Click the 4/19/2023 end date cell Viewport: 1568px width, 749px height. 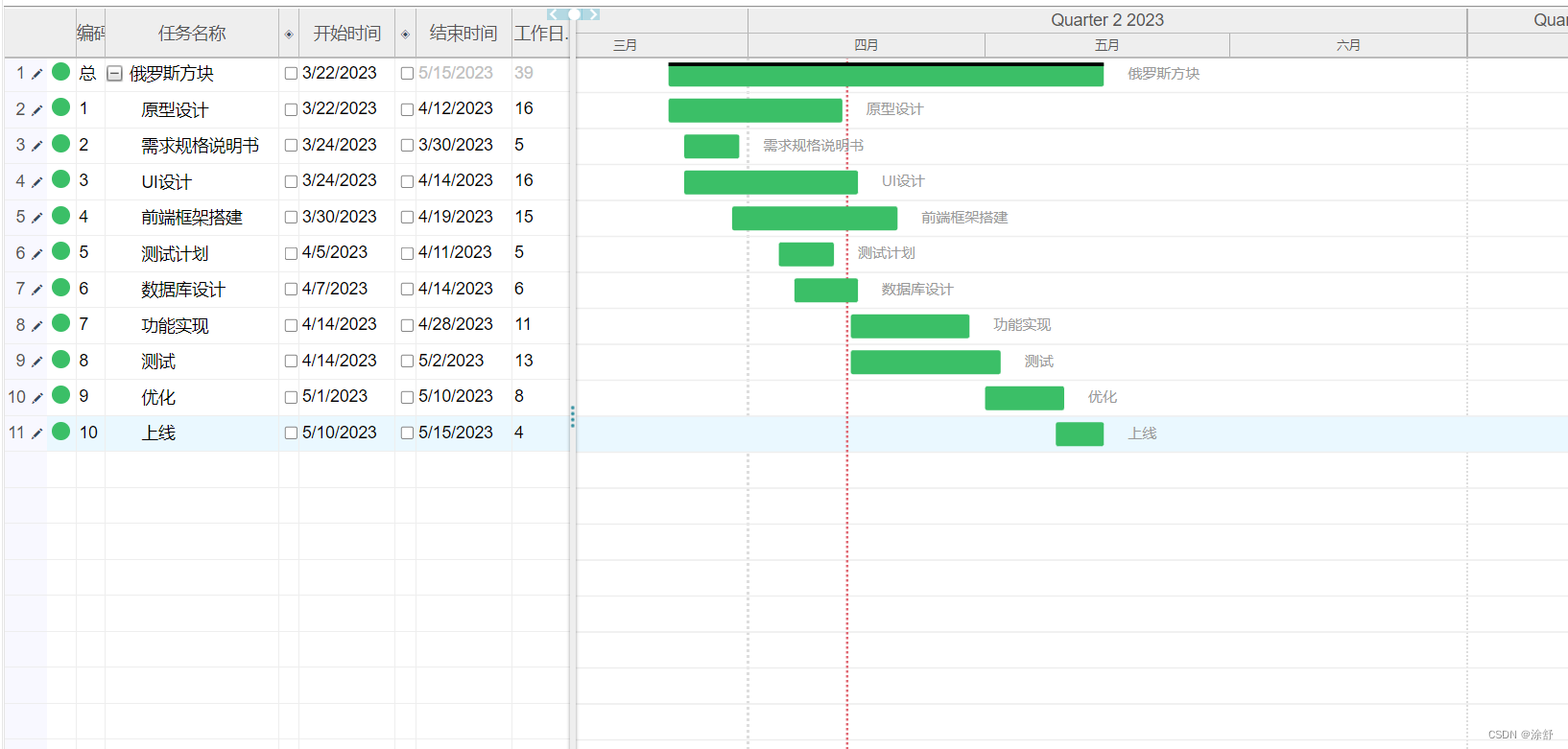coord(455,217)
